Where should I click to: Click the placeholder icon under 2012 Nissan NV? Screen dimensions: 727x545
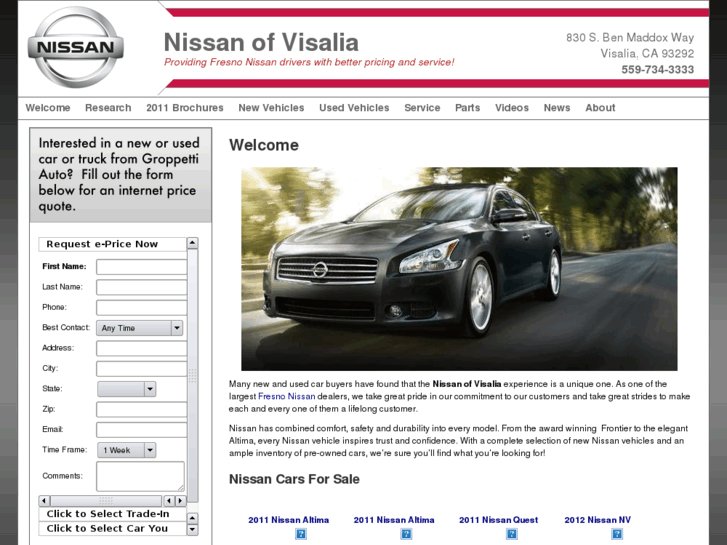click(x=617, y=534)
